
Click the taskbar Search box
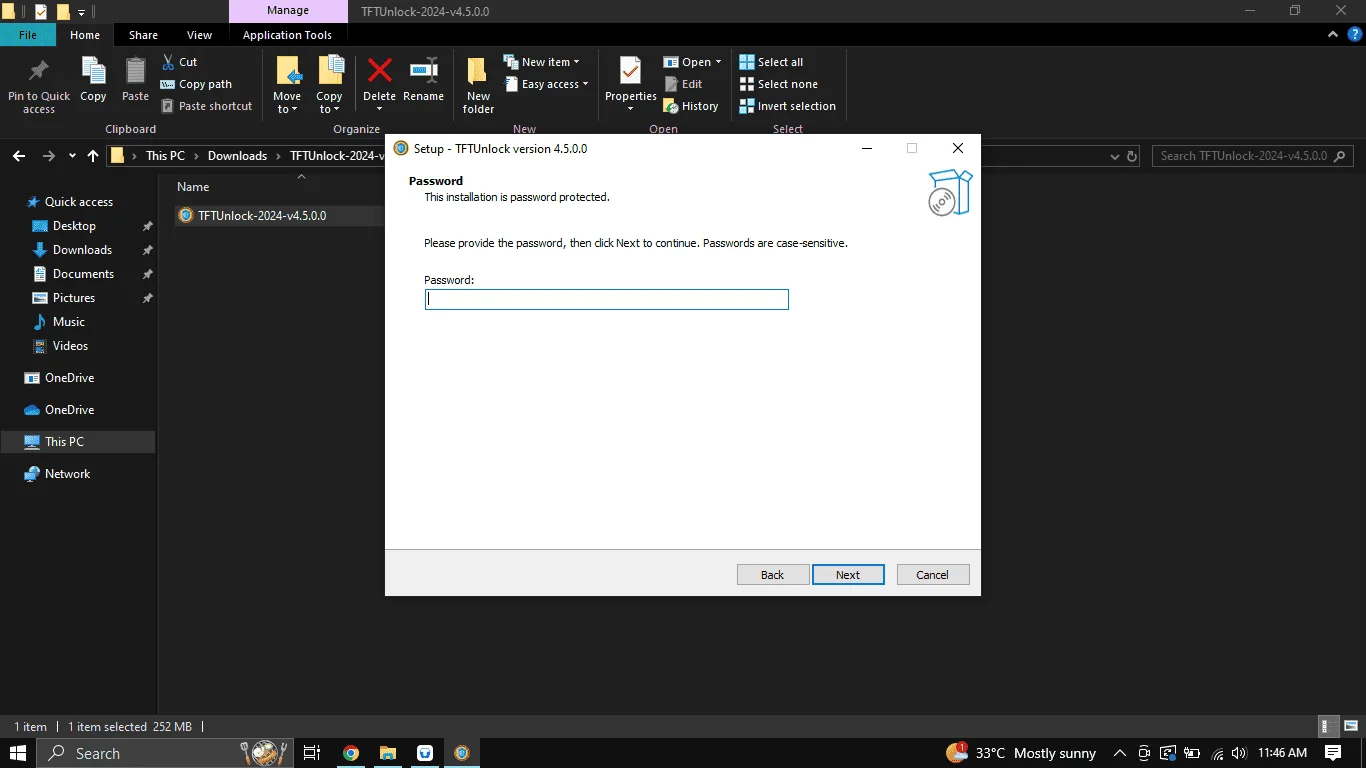165,753
